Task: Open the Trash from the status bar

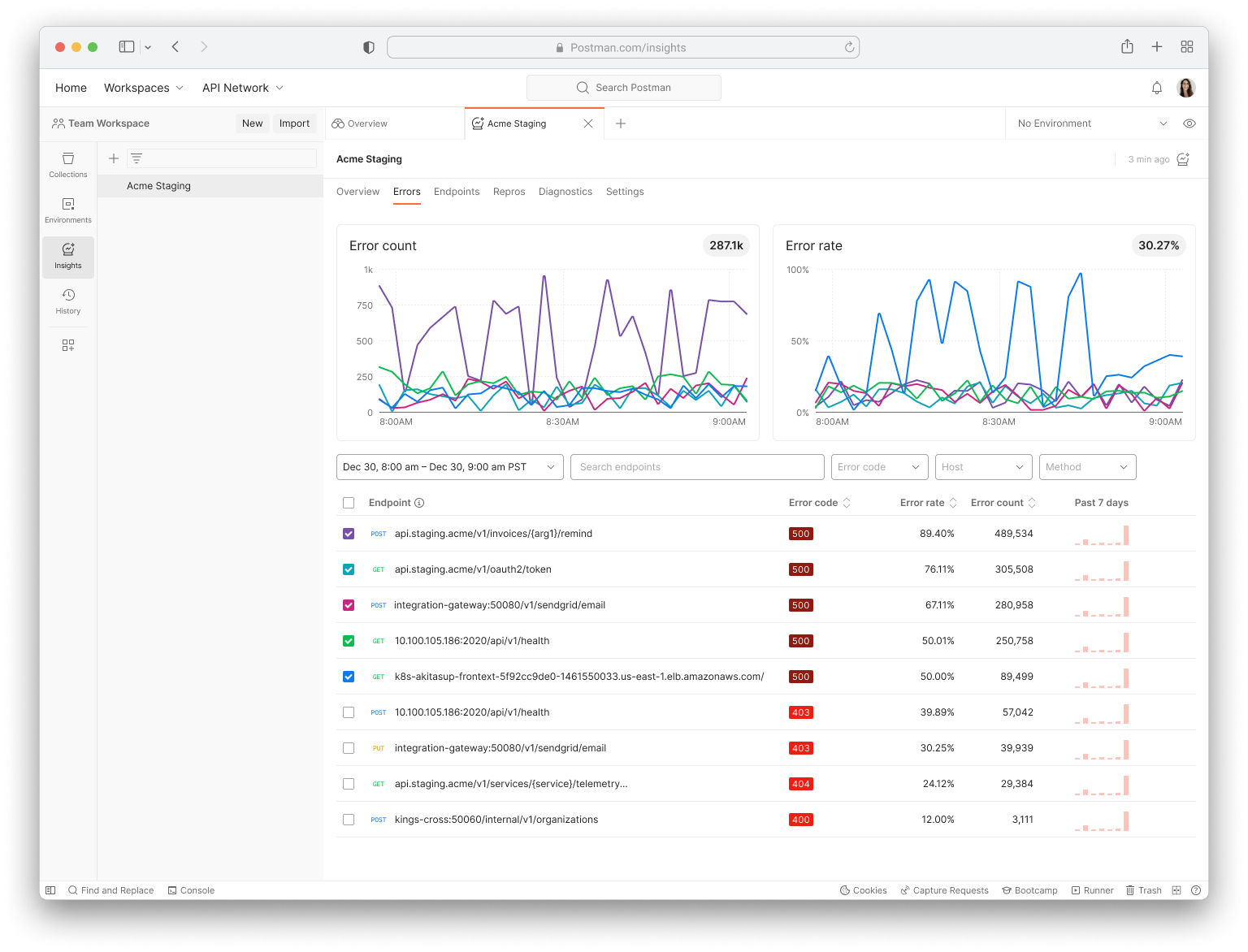Action: (1143, 890)
